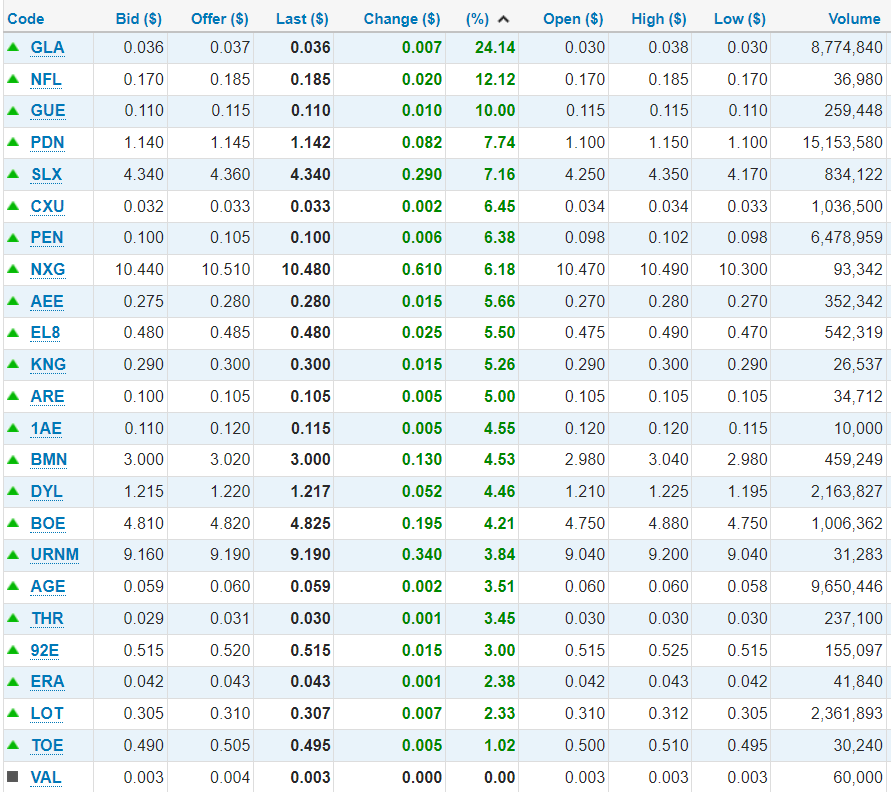Open the AEE stock code link
Image resolution: width=891 pixels, height=792 pixels.
[x=47, y=301]
